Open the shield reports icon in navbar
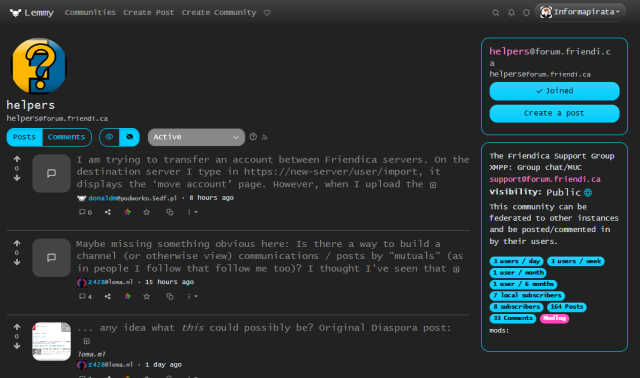The height and width of the screenshot is (378, 640). (526, 13)
